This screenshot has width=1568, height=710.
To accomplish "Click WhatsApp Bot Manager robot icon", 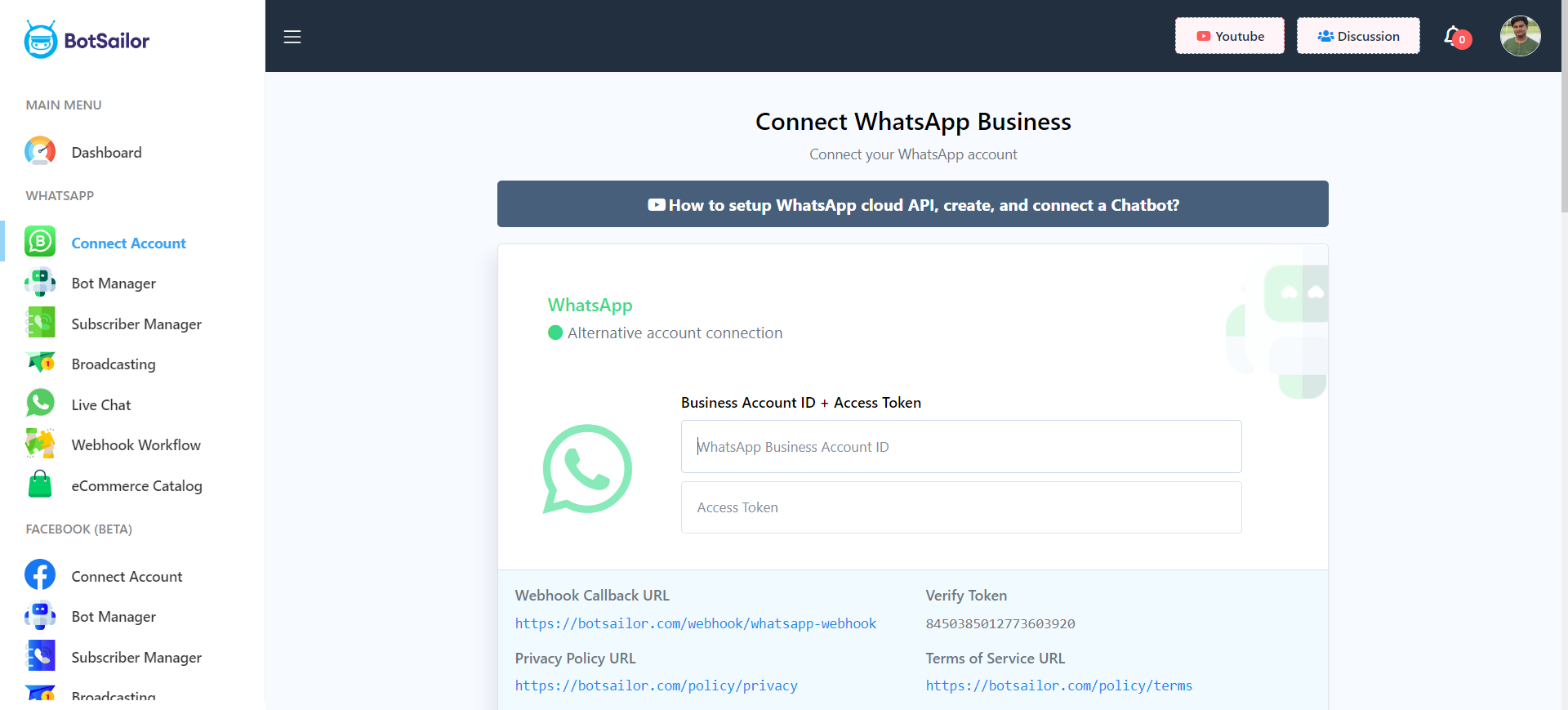I will coord(40,282).
